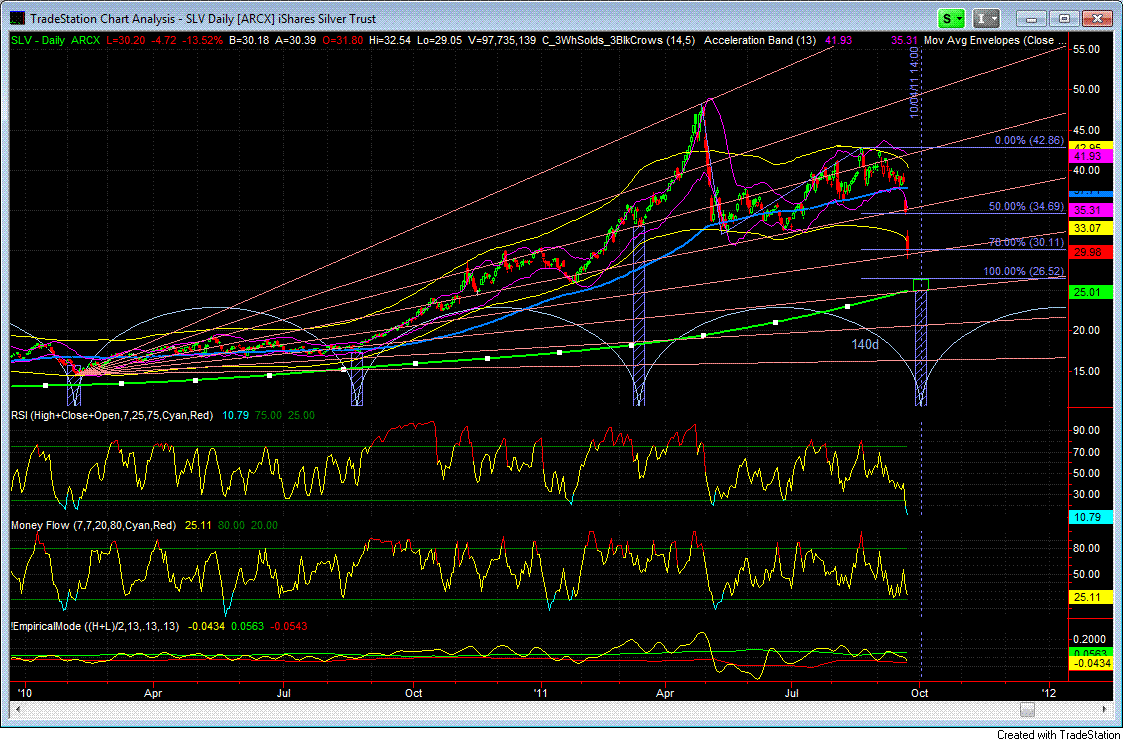Select the 0.00% (42.86) Fibonacci level label
The width and height of the screenshot is (1123, 741).
[x=1029, y=141]
